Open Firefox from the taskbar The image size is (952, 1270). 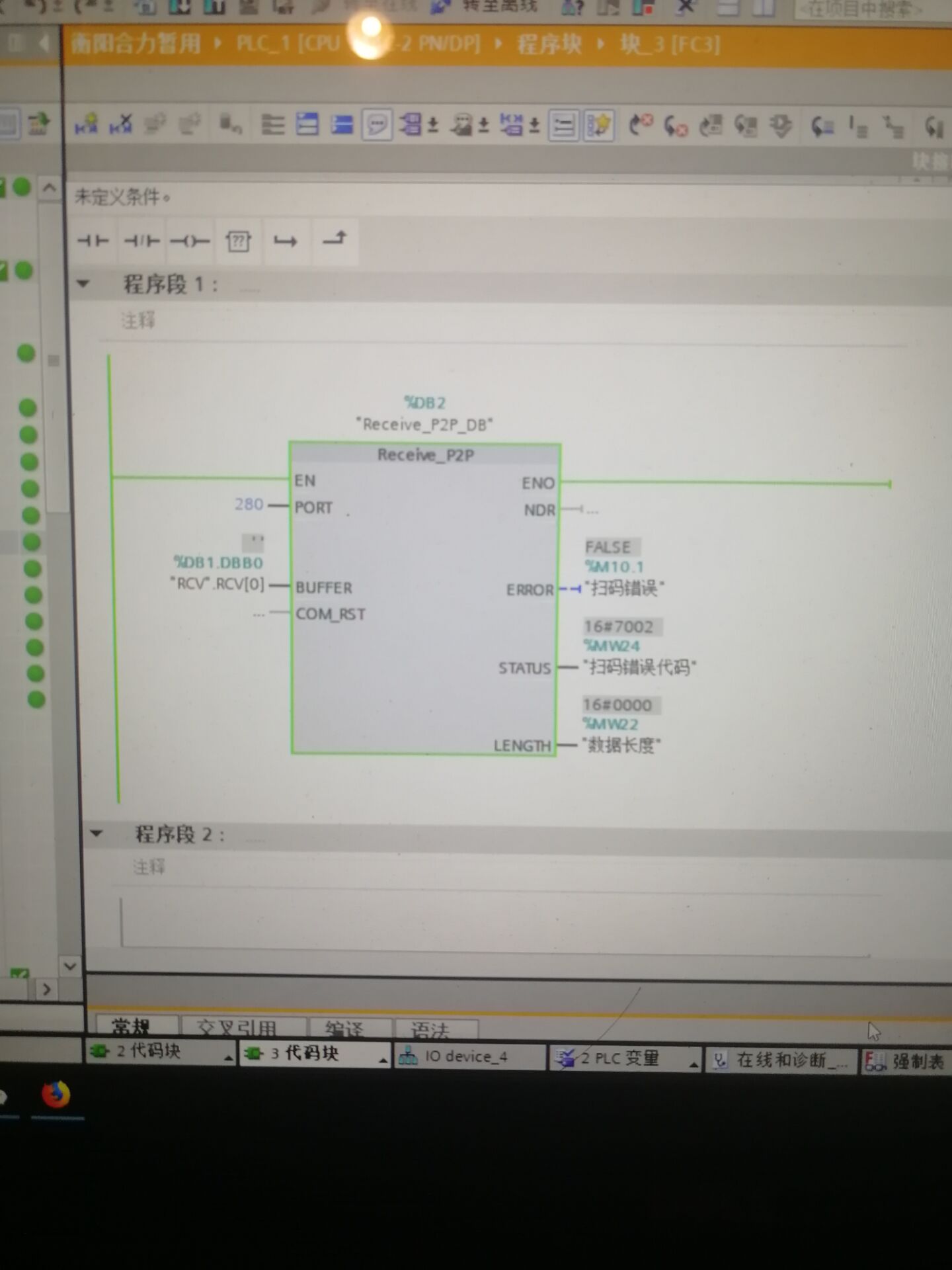tap(56, 1094)
